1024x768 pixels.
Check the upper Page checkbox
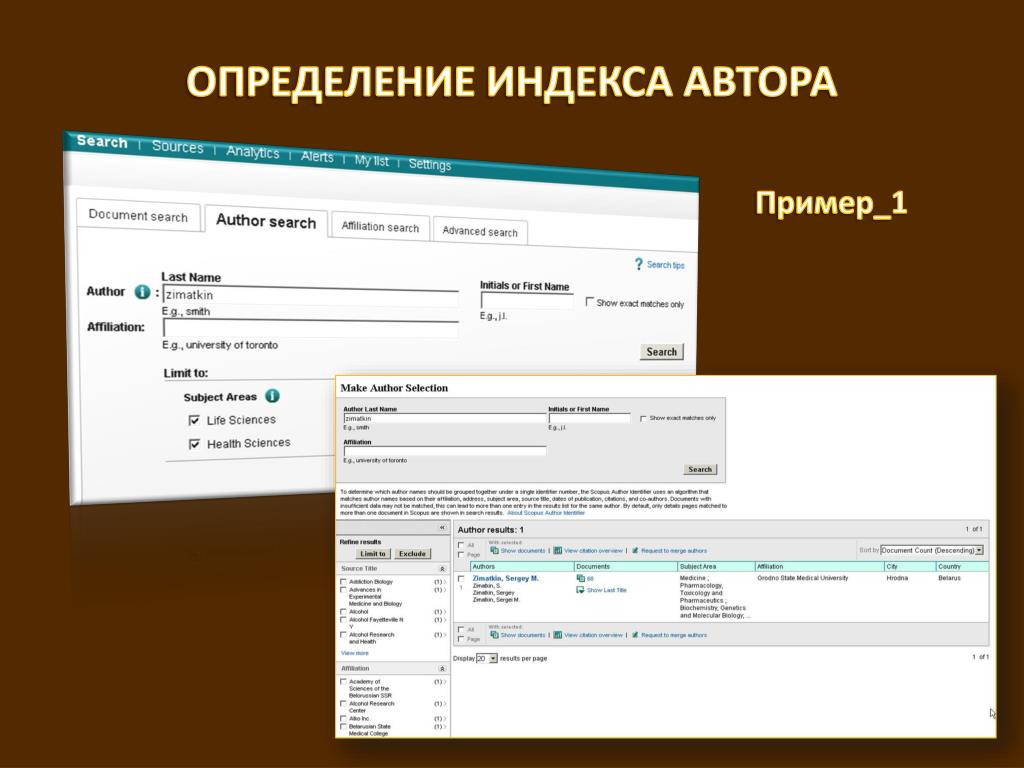click(461, 554)
